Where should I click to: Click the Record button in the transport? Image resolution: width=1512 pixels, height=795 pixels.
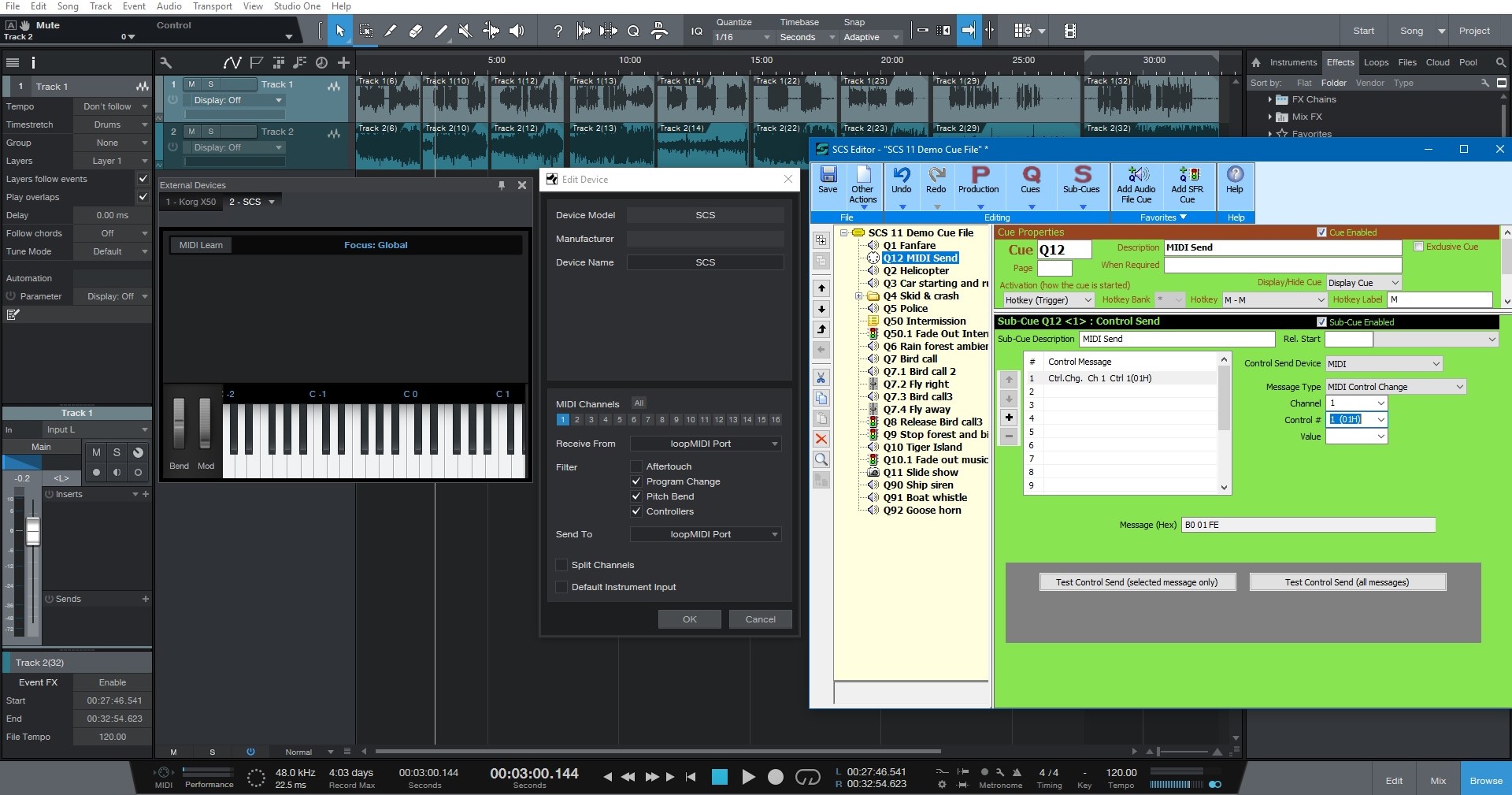[x=776, y=777]
